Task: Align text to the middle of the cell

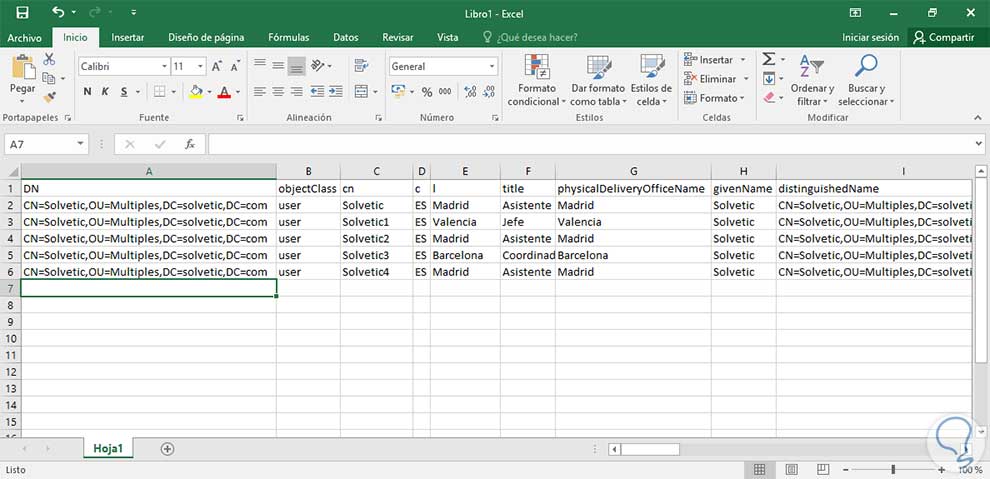Action: [x=278, y=66]
